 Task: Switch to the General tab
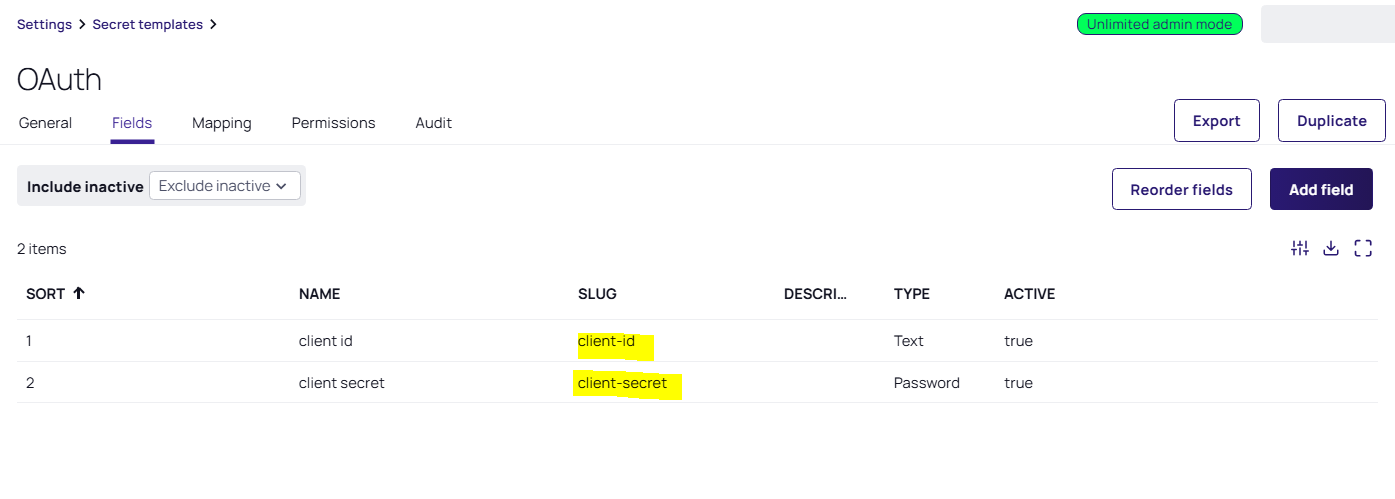(x=45, y=123)
